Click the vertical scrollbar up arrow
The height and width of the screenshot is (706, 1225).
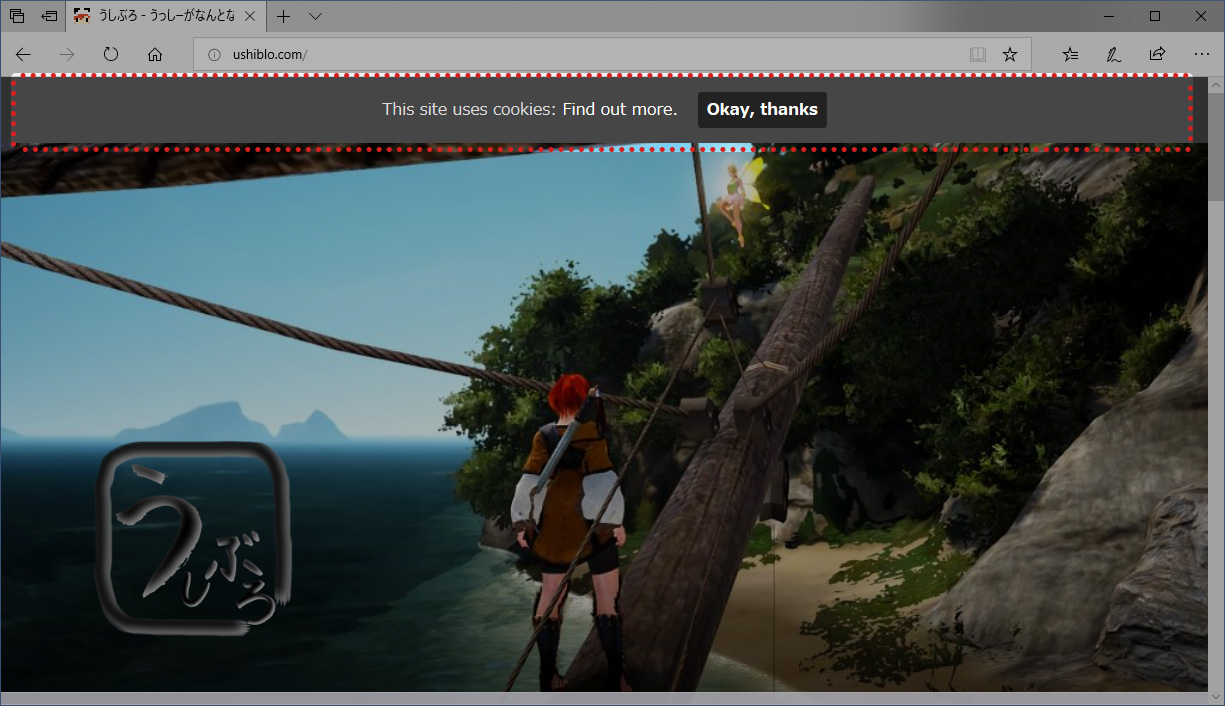coord(1216,84)
